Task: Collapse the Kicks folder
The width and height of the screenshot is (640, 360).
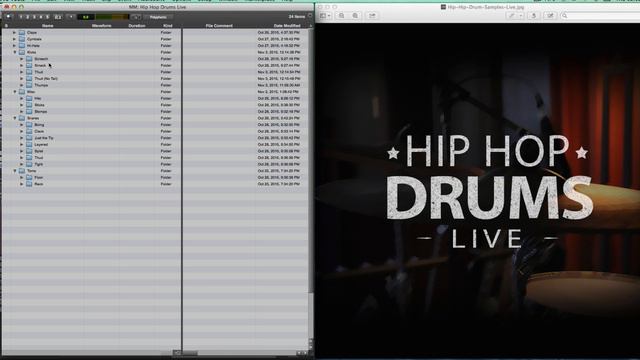Action: coord(15,52)
